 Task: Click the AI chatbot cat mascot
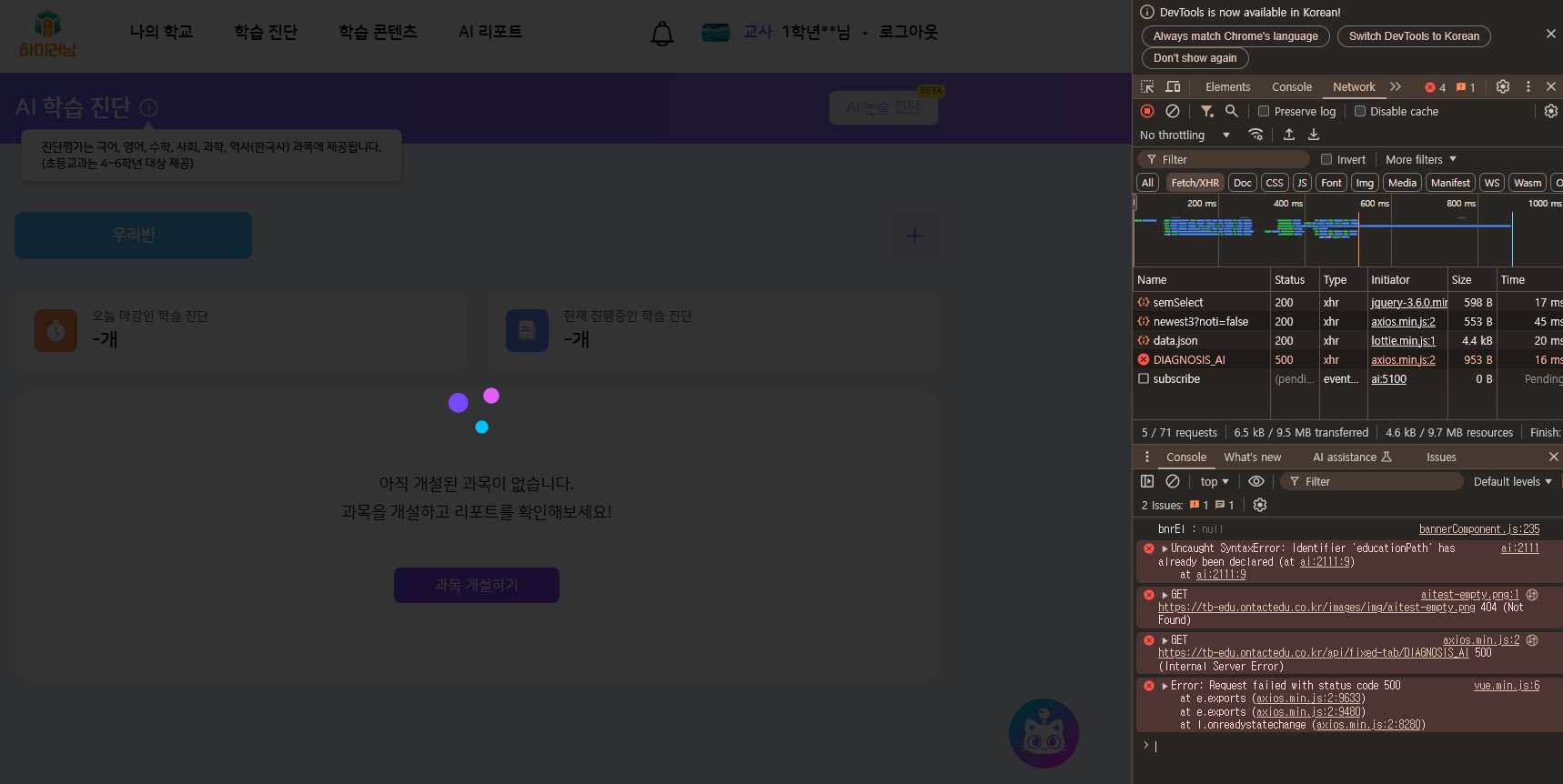coord(1044,733)
